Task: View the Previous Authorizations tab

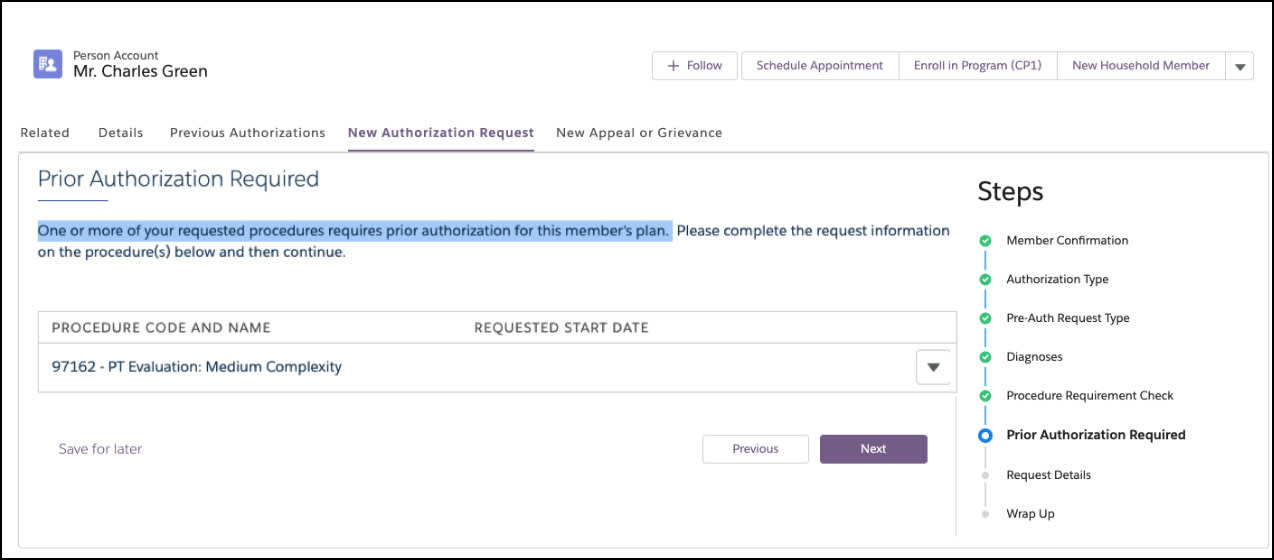Action: 247,132
